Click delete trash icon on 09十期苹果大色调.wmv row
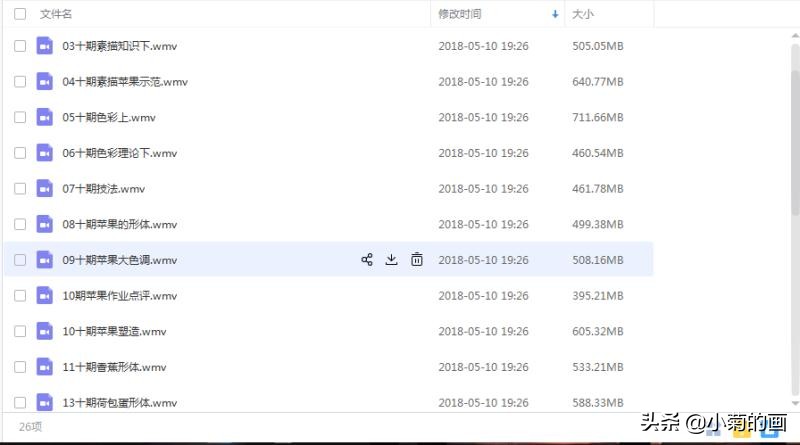The height and width of the screenshot is (445, 800). pyautogui.click(x=417, y=259)
